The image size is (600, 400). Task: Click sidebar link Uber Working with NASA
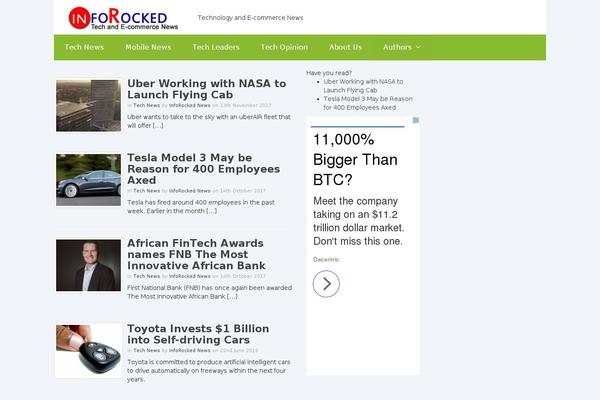click(x=363, y=86)
